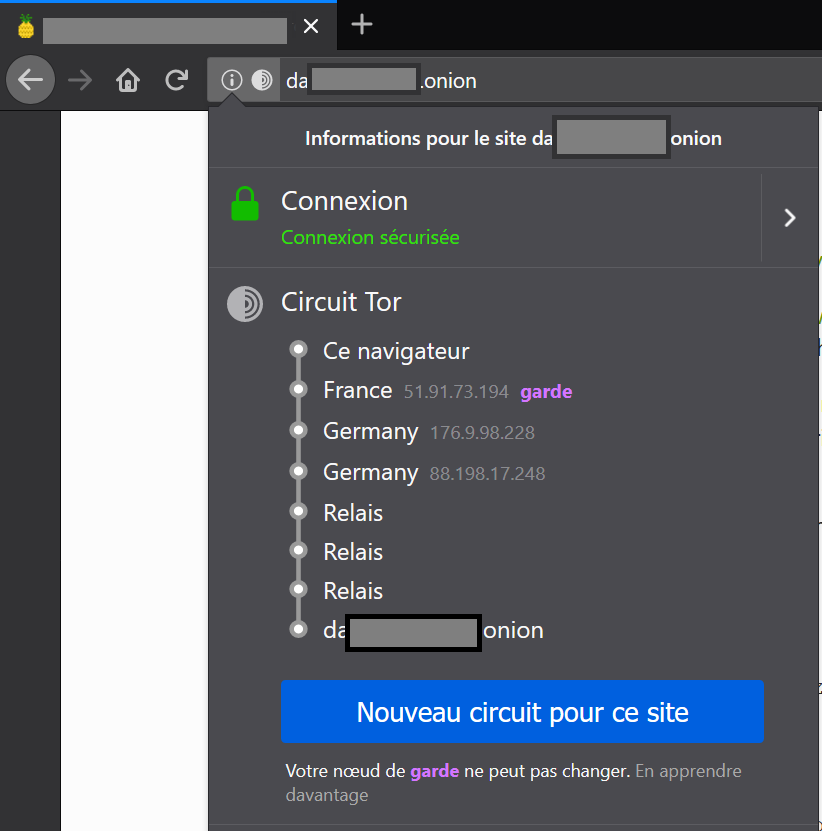Viewport: 822px width, 831px height.
Task: Go to the home page
Action: 128,80
